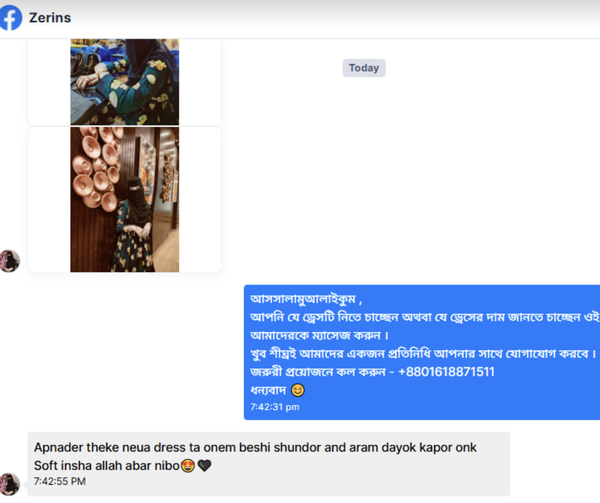Viewport: 600px width, 503px height.
Task: Tap phone number +8801618871511
Action: [446, 372]
